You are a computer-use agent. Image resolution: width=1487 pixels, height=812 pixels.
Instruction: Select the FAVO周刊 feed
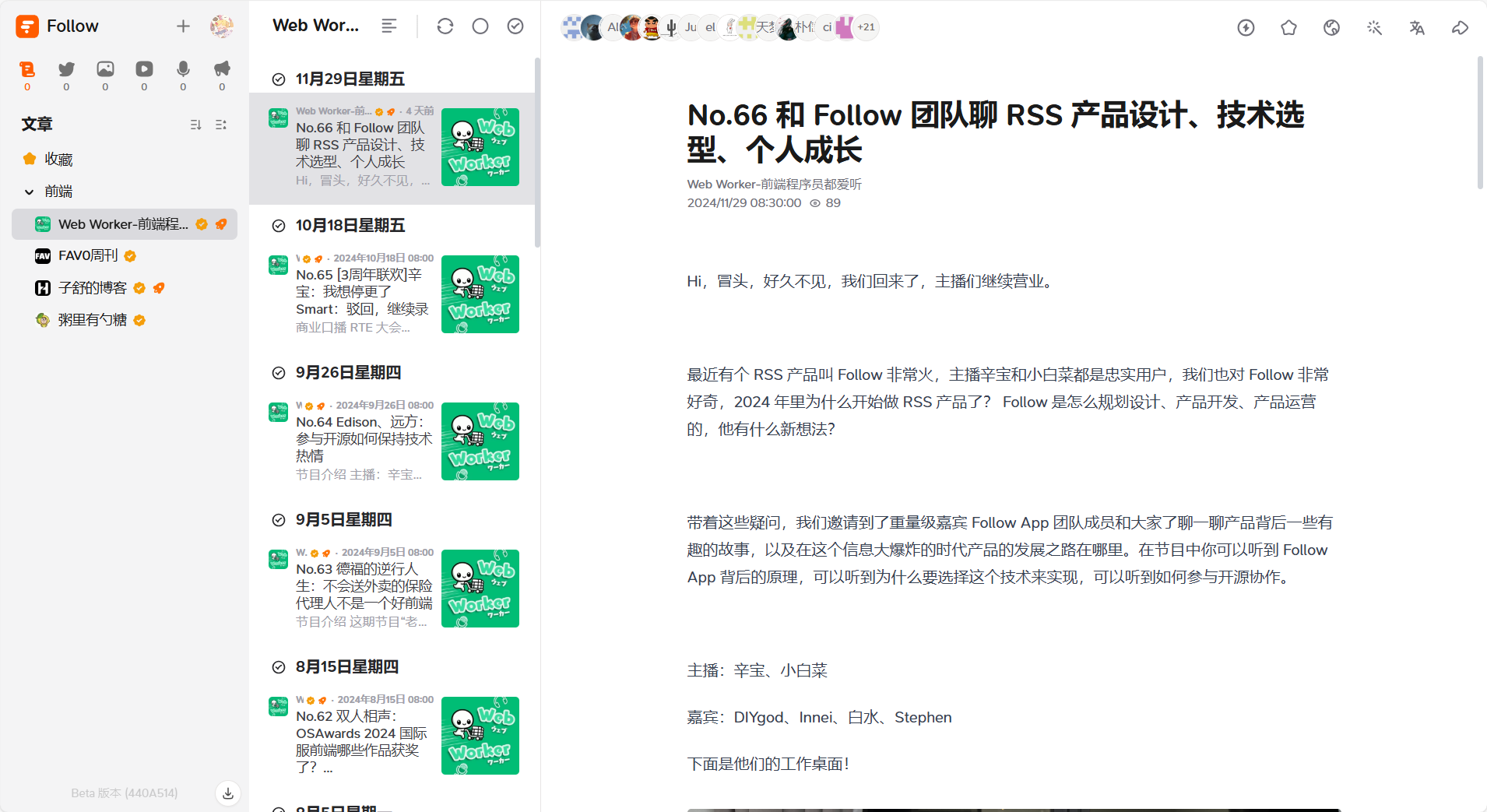(x=88, y=256)
